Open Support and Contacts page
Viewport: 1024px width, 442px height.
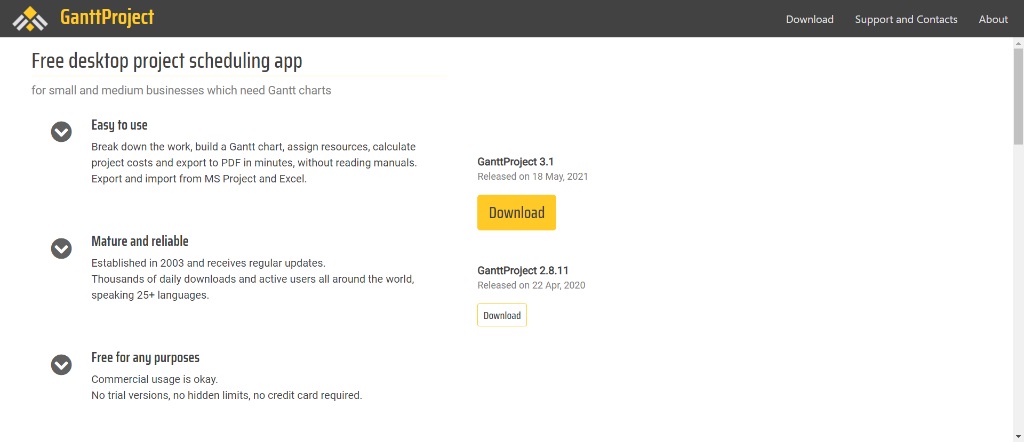(x=906, y=19)
